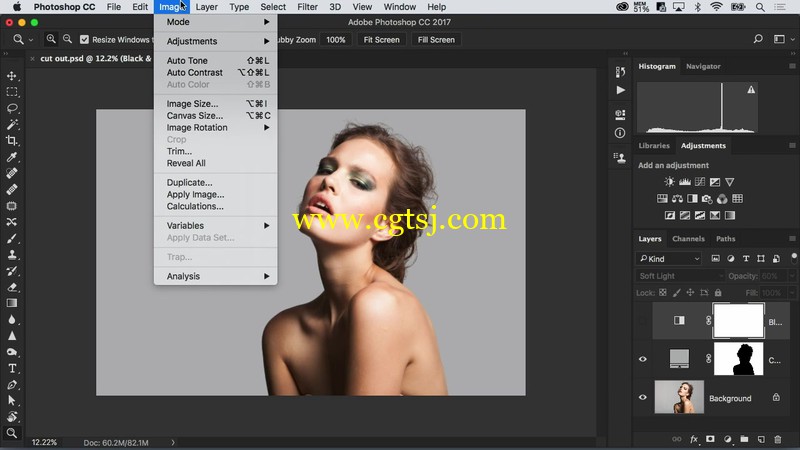800x450 pixels.
Task: Expand the Analysis submenu
Action: tap(216, 277)
